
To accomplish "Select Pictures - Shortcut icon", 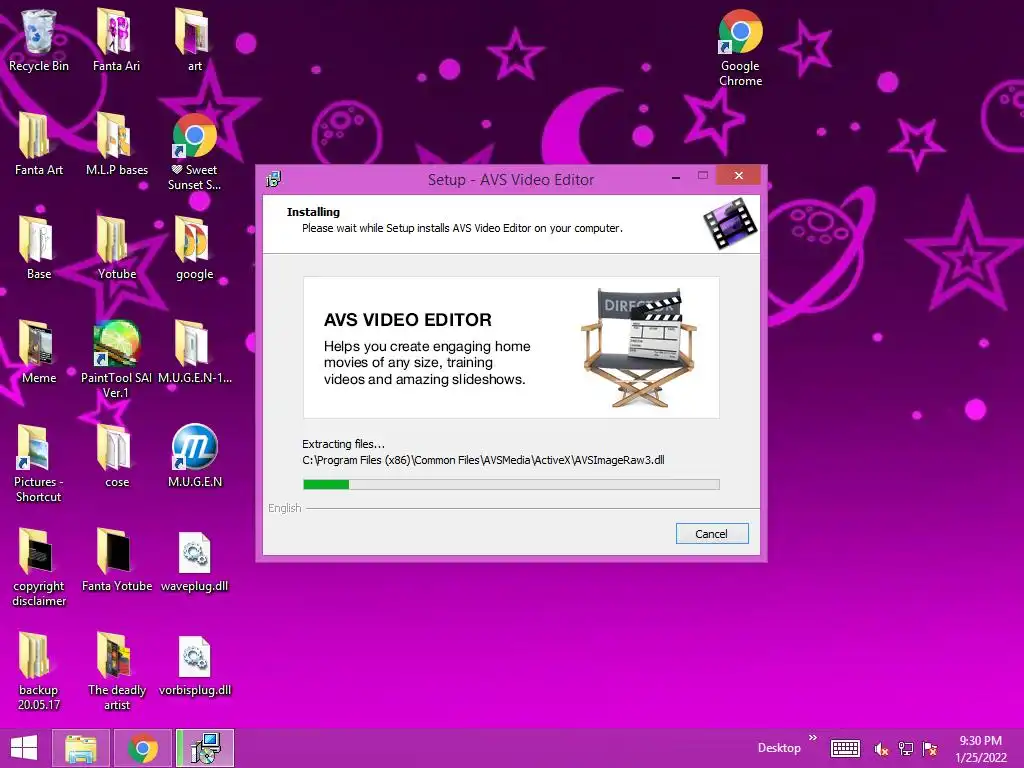I will [39, 463].
